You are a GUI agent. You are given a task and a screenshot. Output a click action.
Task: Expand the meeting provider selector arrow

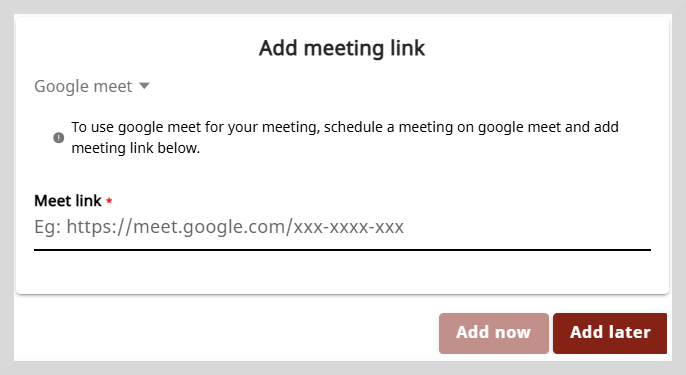[x=144, y=86]
